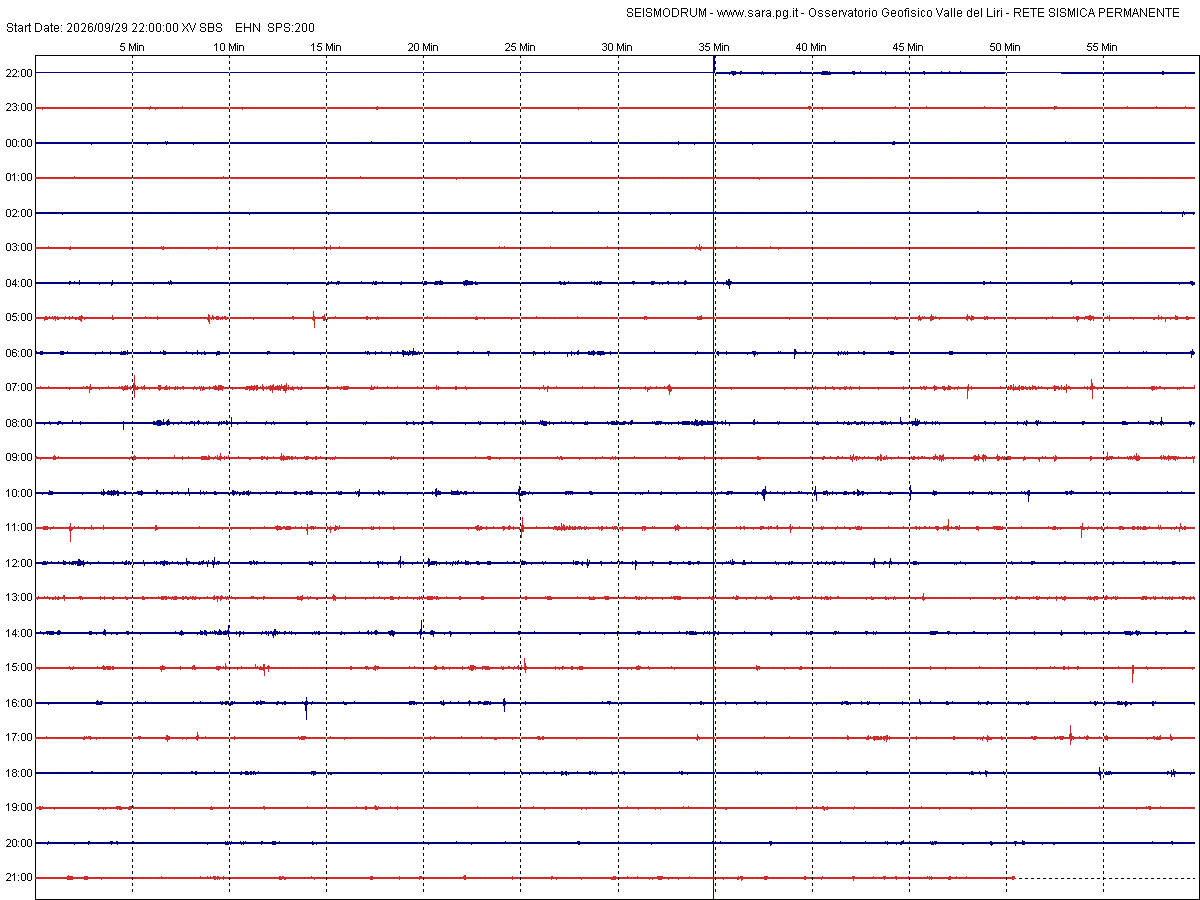1200x900 pixels.
Task: Click the 55 Min time axis label
Action: pyautogui.click(x=1102, y=47)
